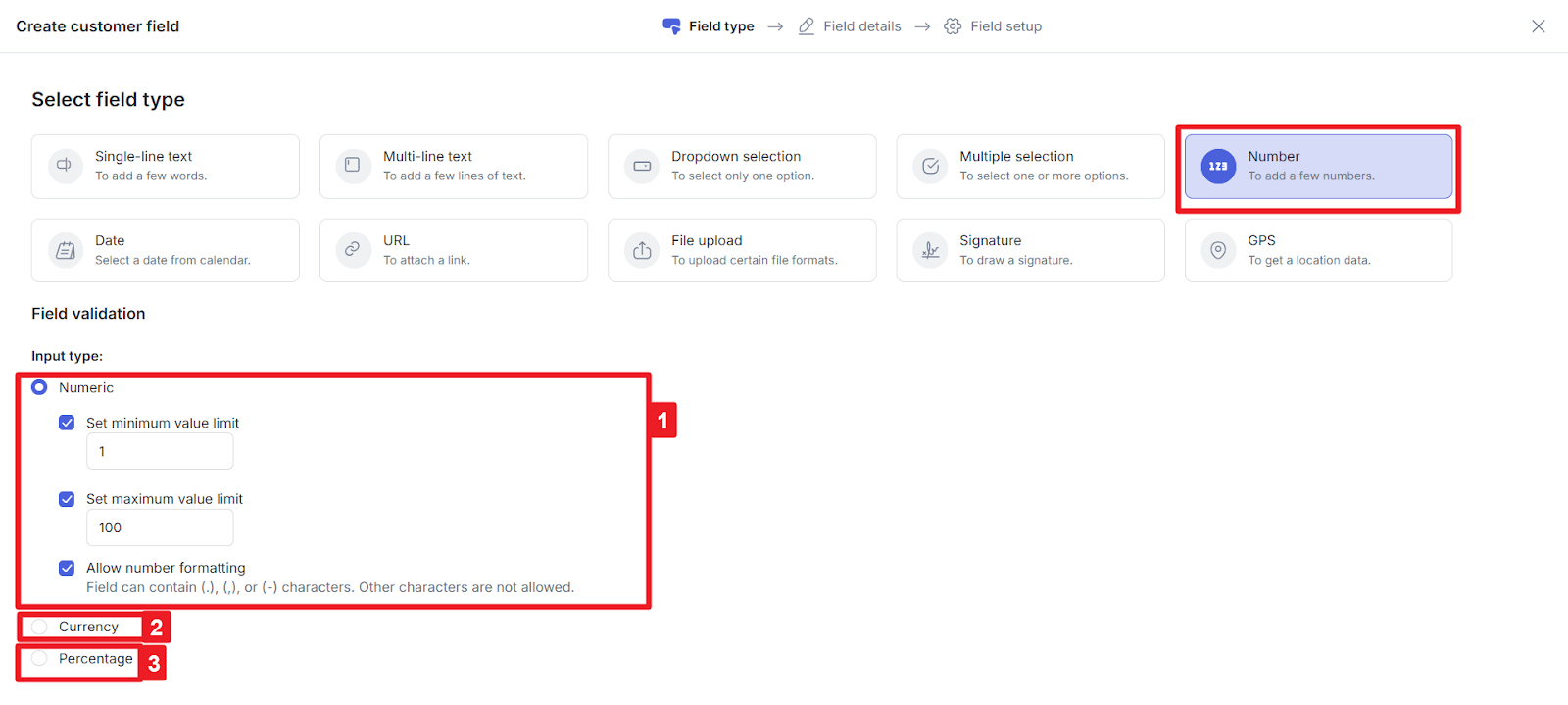Choose the Percentage radio option
The width and height of the screenshot is (1568, 705).
[x=39, y=659]
